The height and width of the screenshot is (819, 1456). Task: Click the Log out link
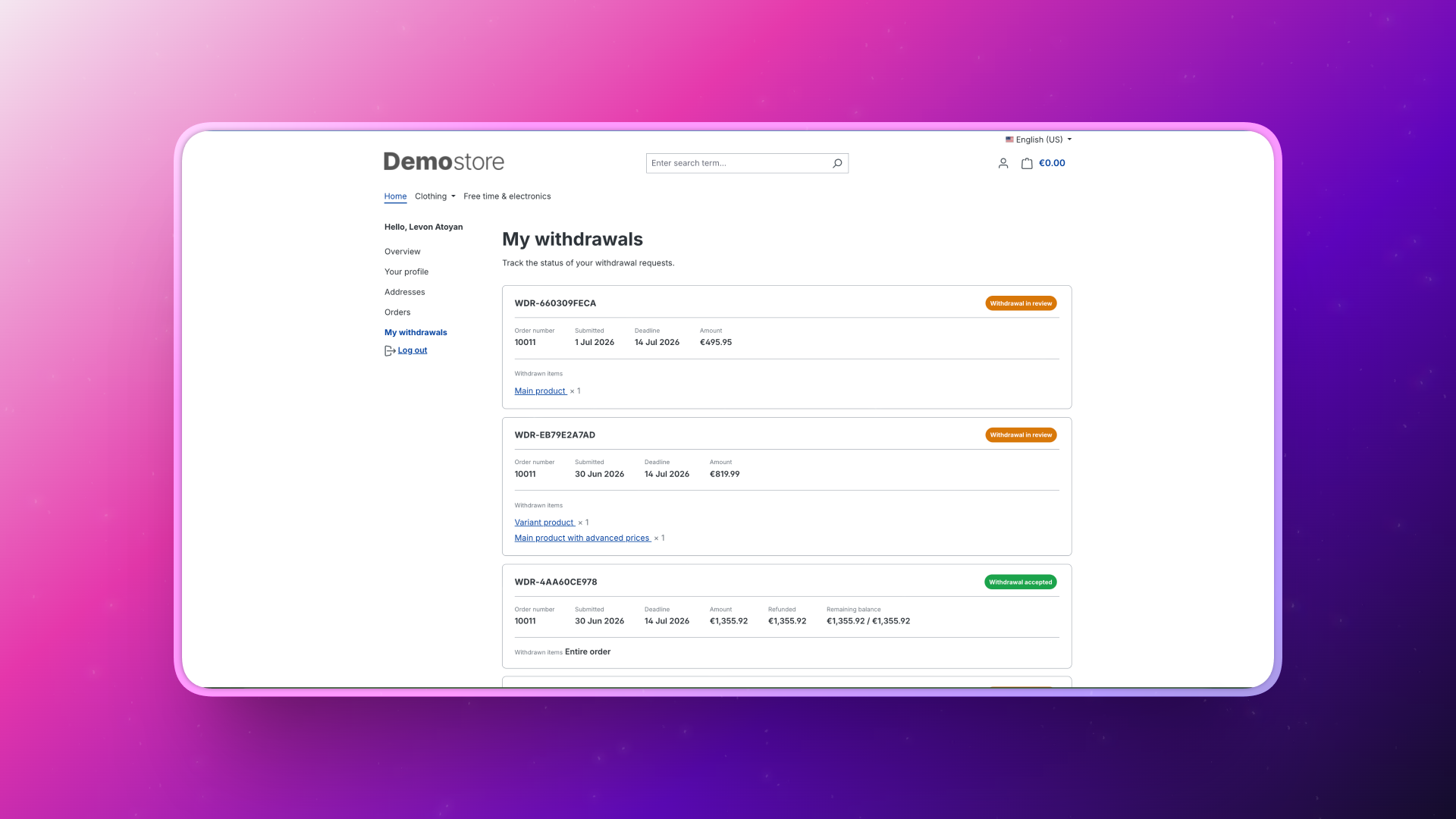413,350
